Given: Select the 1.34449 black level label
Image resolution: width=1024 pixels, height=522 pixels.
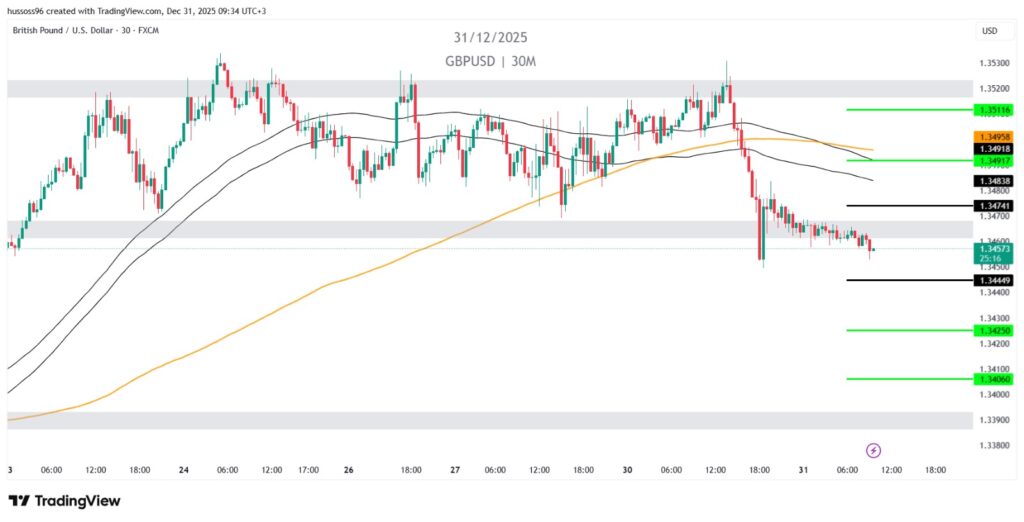Looking at the screenshot, I should [x=997, y=281].
